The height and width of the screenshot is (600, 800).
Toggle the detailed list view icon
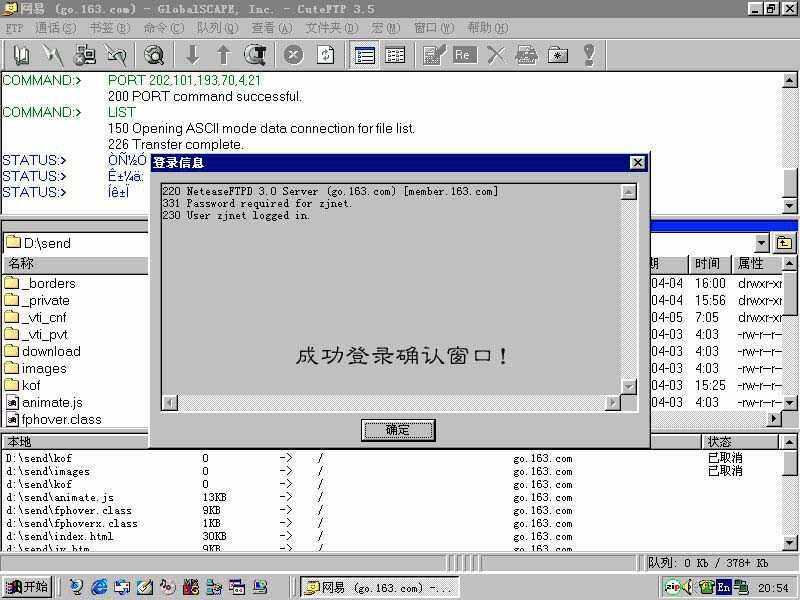tap(396, 55)
